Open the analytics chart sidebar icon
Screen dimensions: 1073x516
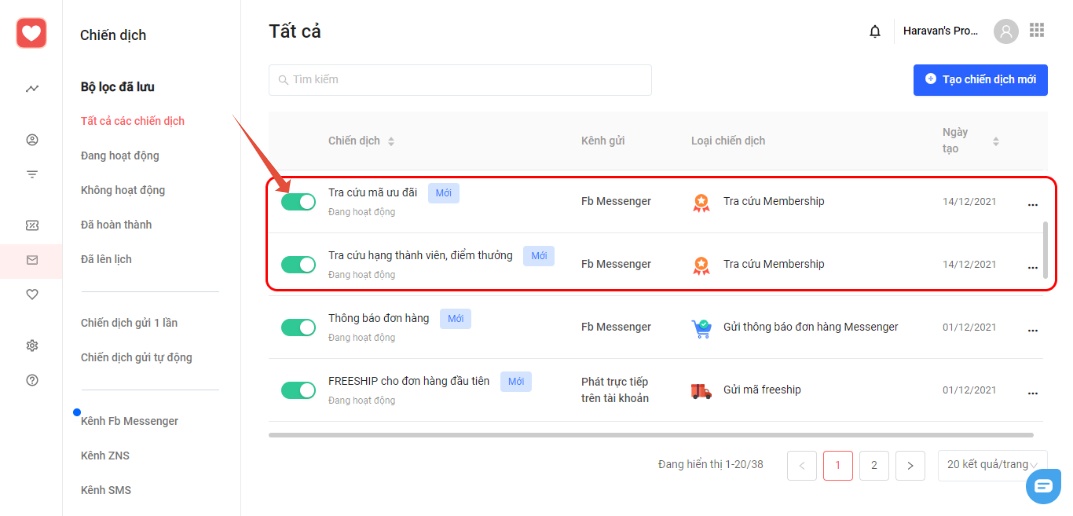pos(31,88)
